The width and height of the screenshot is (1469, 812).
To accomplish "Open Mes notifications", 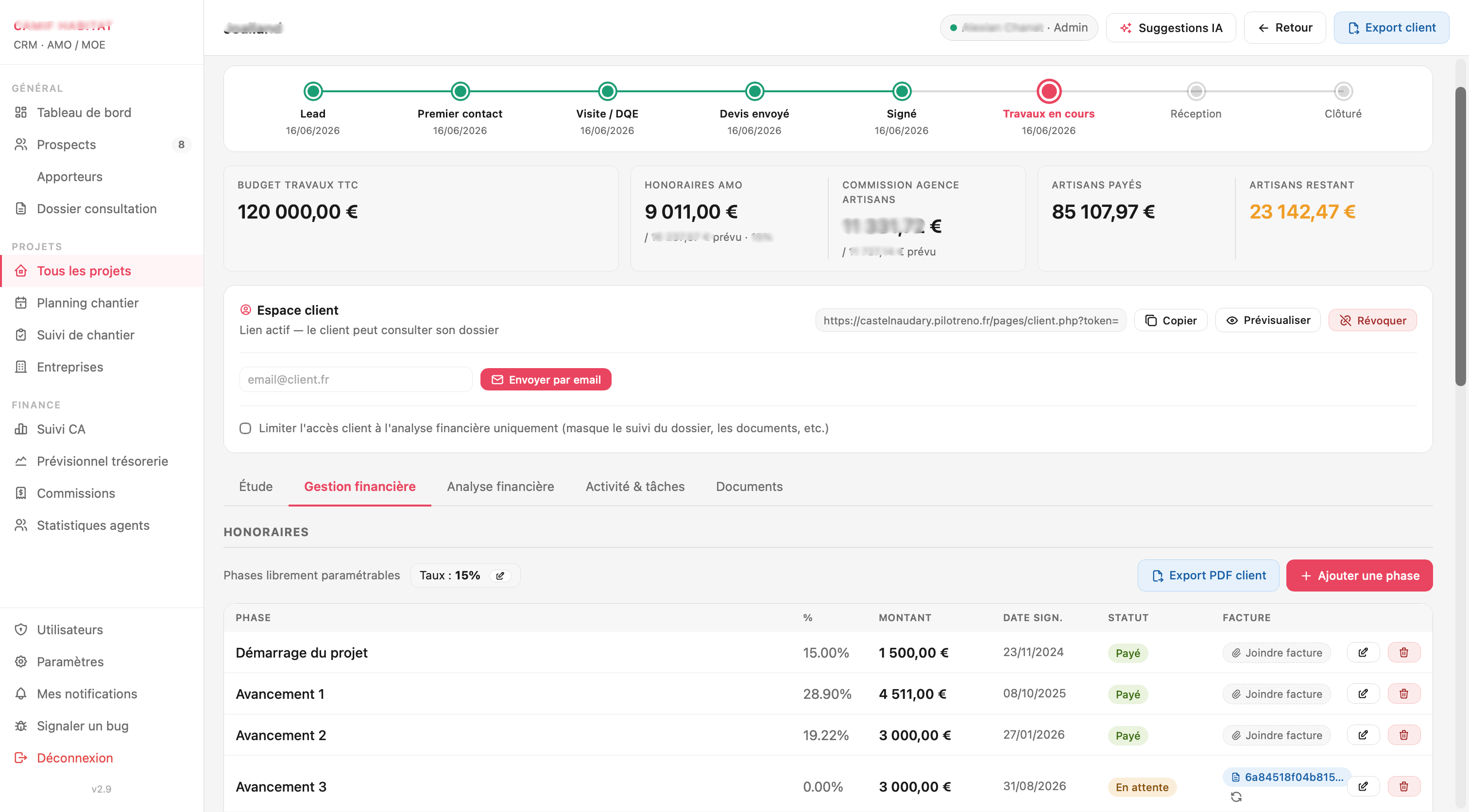I will coord(102,694).
